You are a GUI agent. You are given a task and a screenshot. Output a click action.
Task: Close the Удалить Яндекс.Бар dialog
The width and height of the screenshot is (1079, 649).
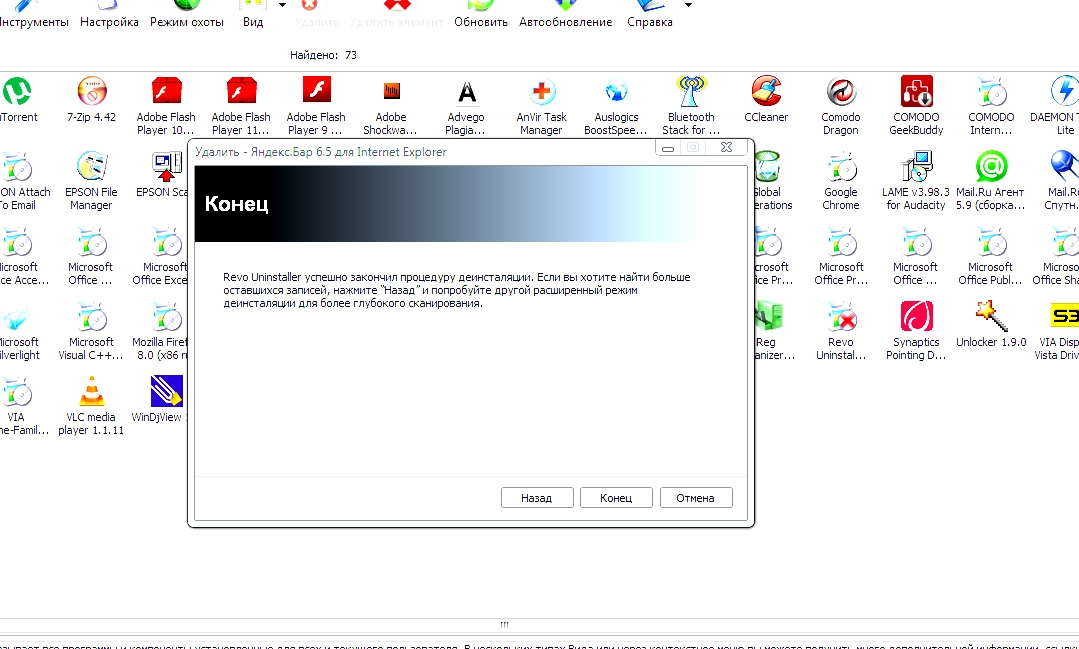click(726, 147)
